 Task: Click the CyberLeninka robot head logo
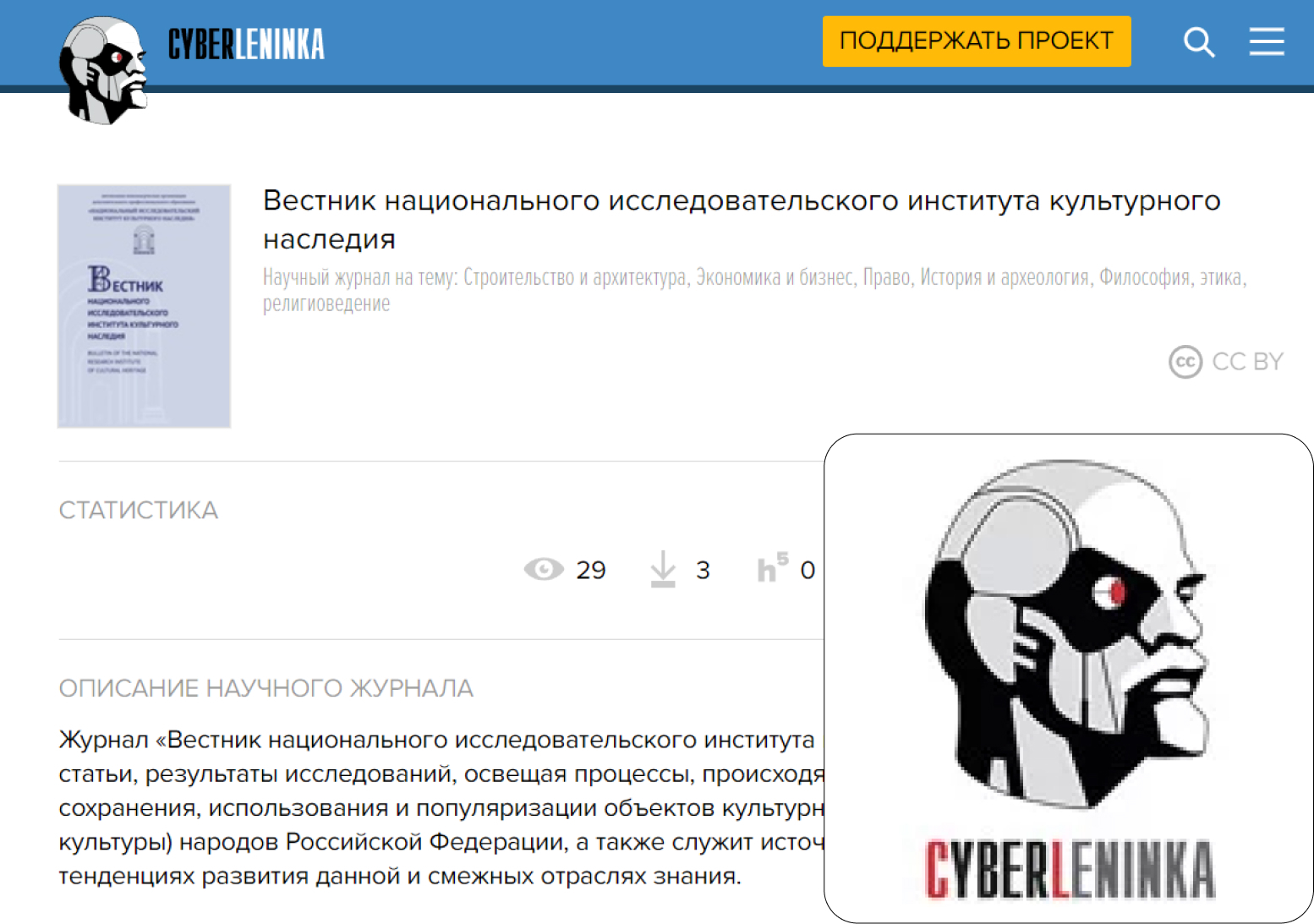point(103,70)
